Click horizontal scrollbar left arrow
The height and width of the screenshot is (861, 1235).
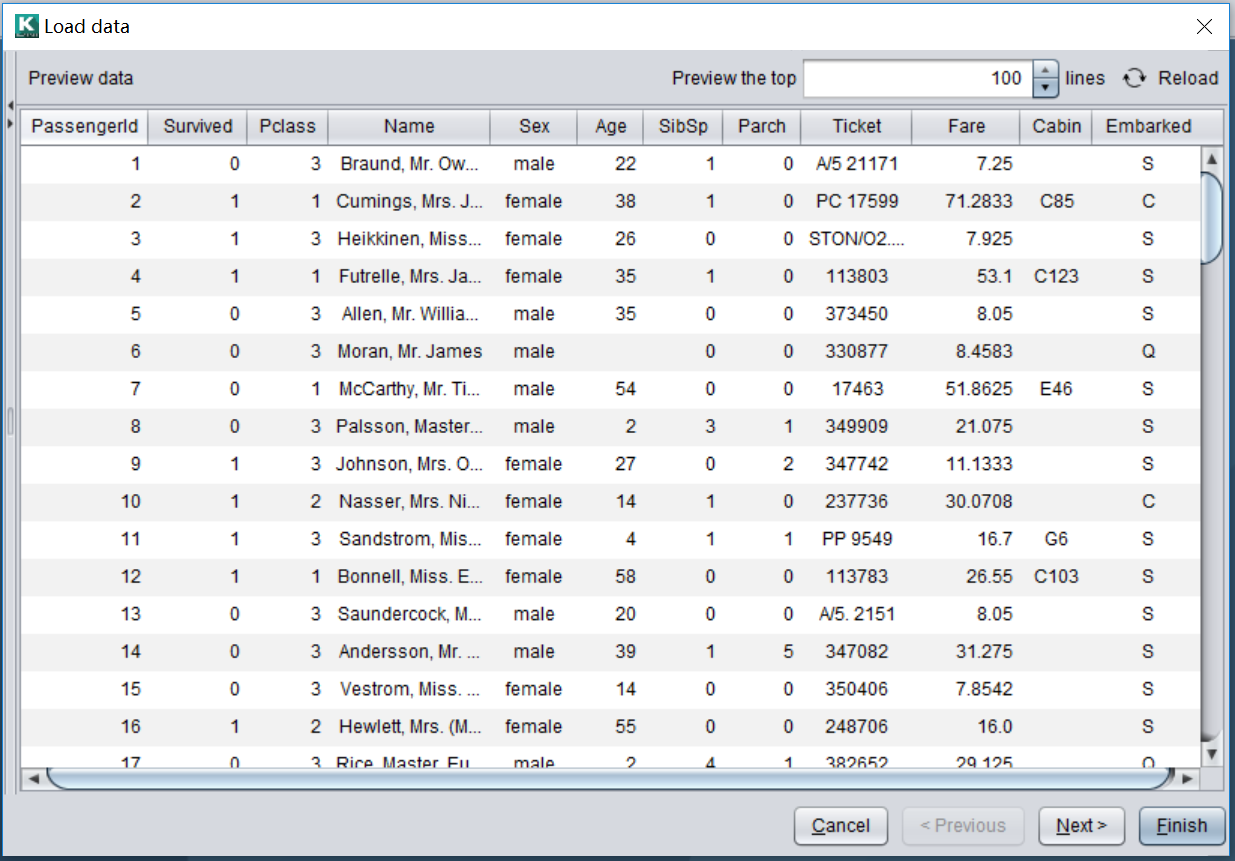(x=33, y=778)
